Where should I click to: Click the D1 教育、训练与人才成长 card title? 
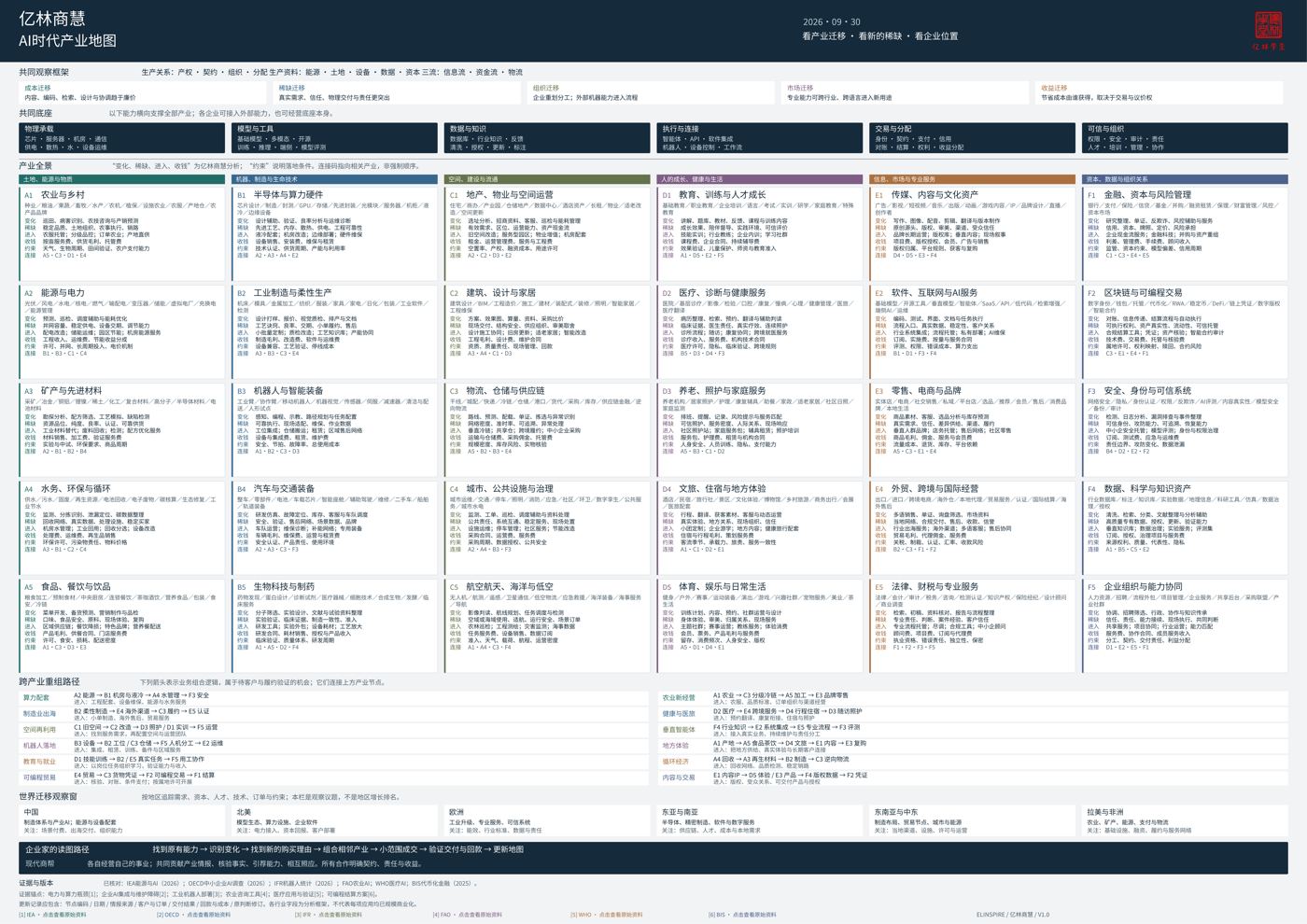pos(714,195)
